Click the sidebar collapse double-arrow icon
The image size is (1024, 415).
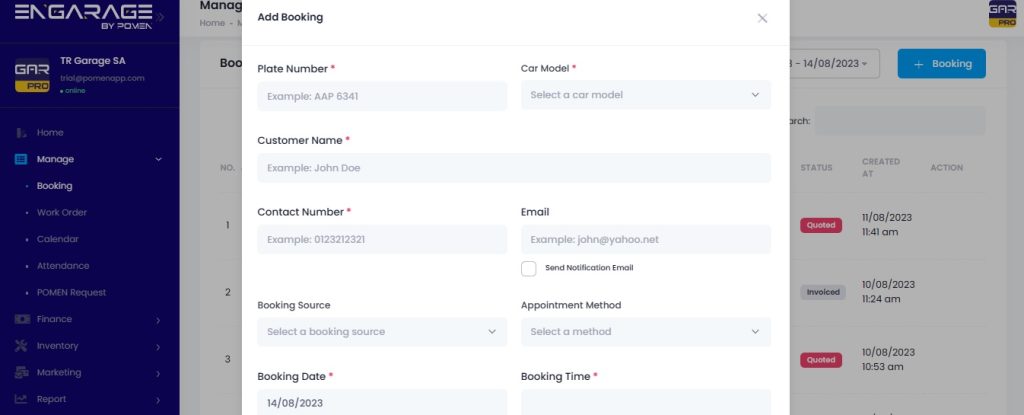click(162, 17)
